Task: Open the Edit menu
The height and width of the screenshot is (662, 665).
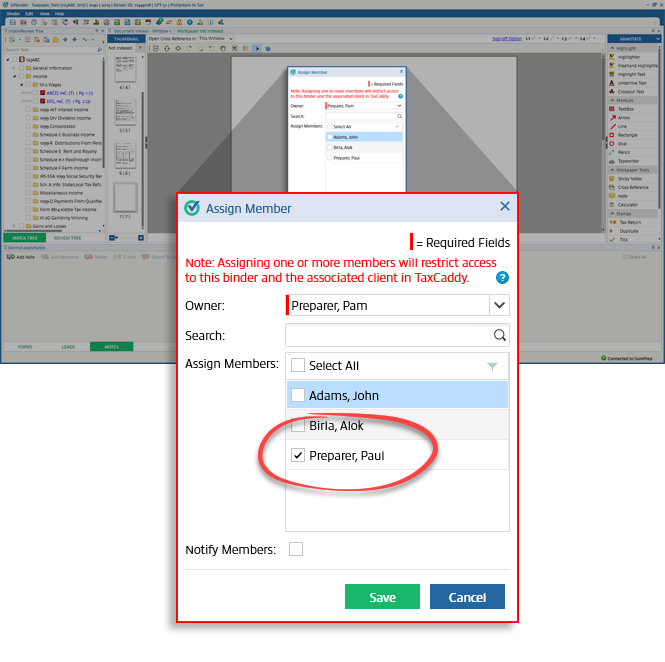Action: (x=29, y=14)
